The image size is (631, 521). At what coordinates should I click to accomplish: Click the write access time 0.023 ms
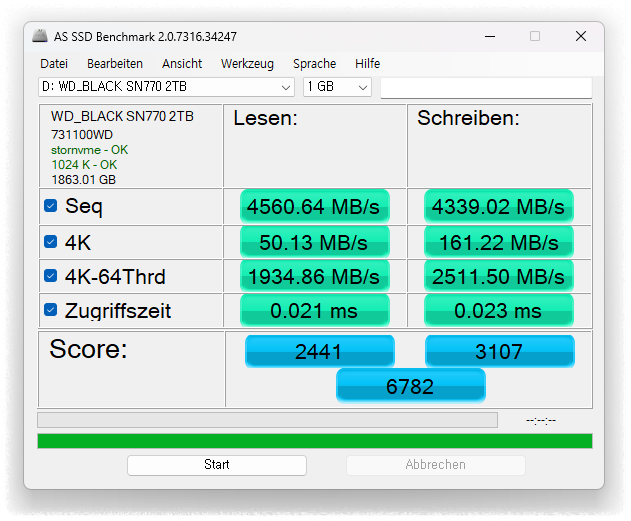[499, 311]
